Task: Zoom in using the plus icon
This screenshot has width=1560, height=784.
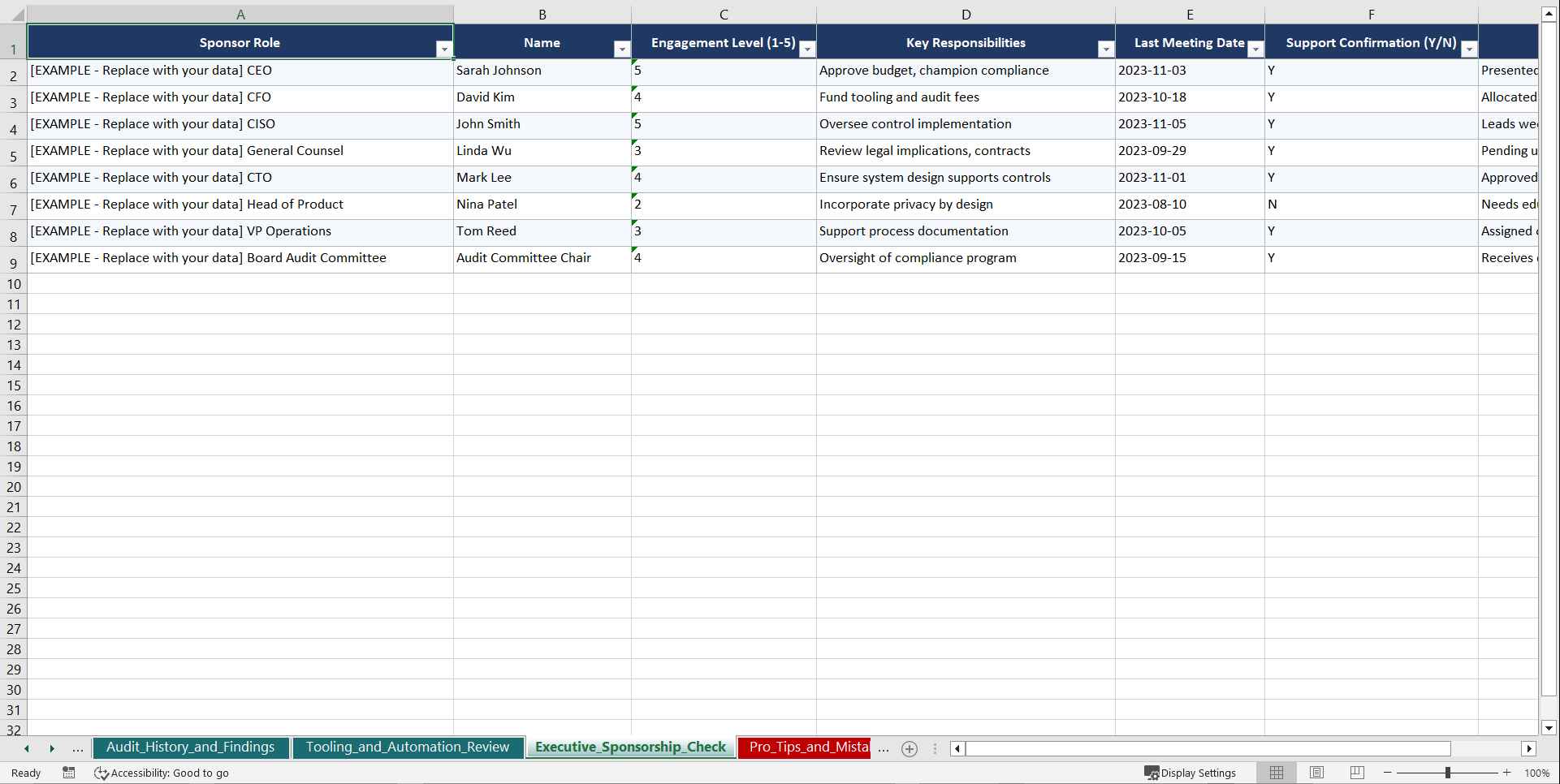Action: click(x=1506, y=773)
